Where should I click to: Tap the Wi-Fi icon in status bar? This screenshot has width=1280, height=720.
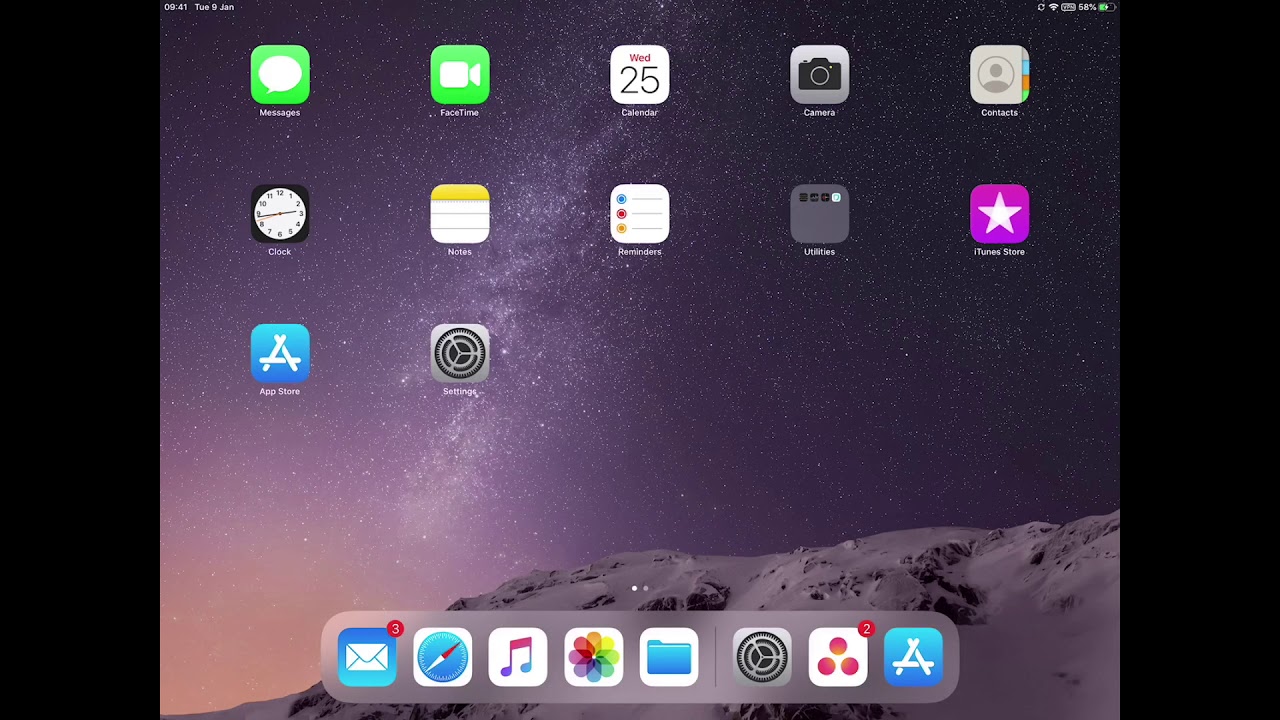tap(1053, 7)
